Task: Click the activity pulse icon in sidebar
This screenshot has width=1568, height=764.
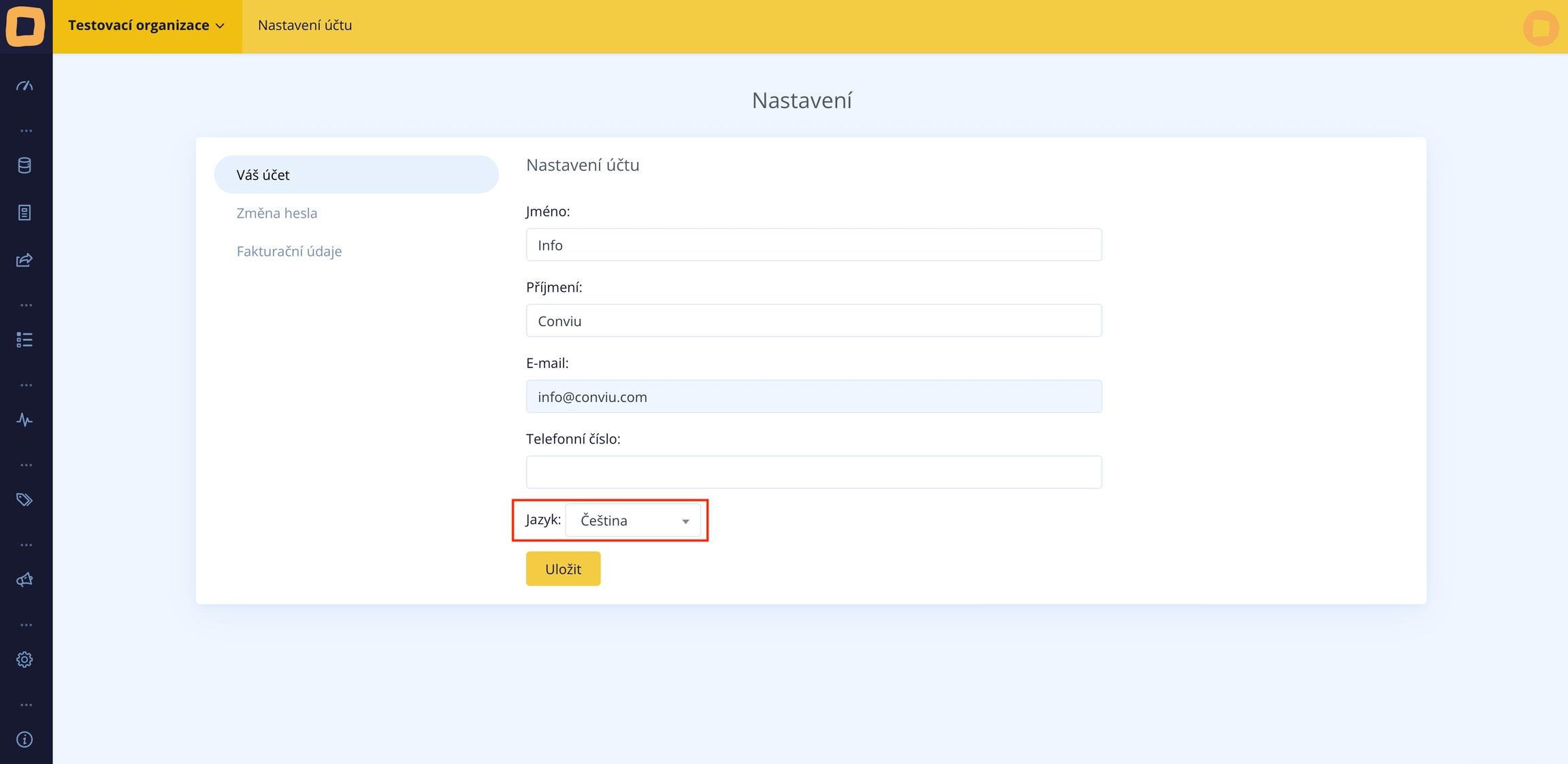Action: point(24,420)
